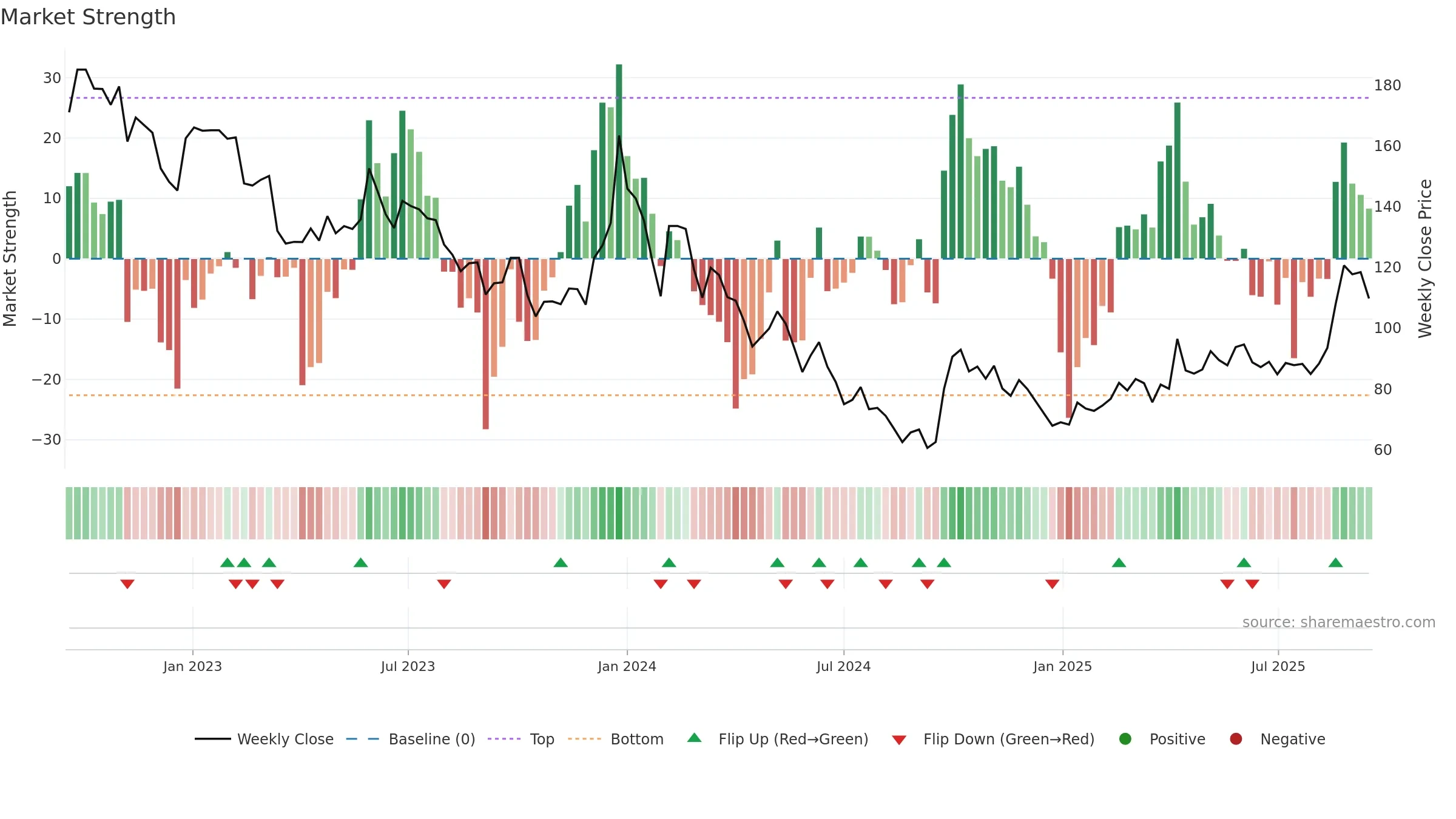Click the Weekly Close Price axis title
This screenshot has width=1456, height=819.
[1425, 258]
